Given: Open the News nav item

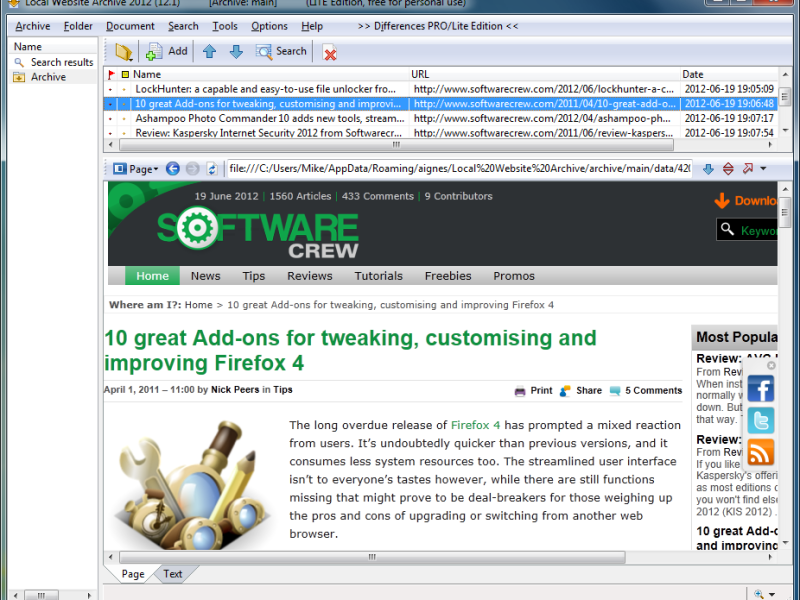Looking at the screenshot, I should click(206, 276).
